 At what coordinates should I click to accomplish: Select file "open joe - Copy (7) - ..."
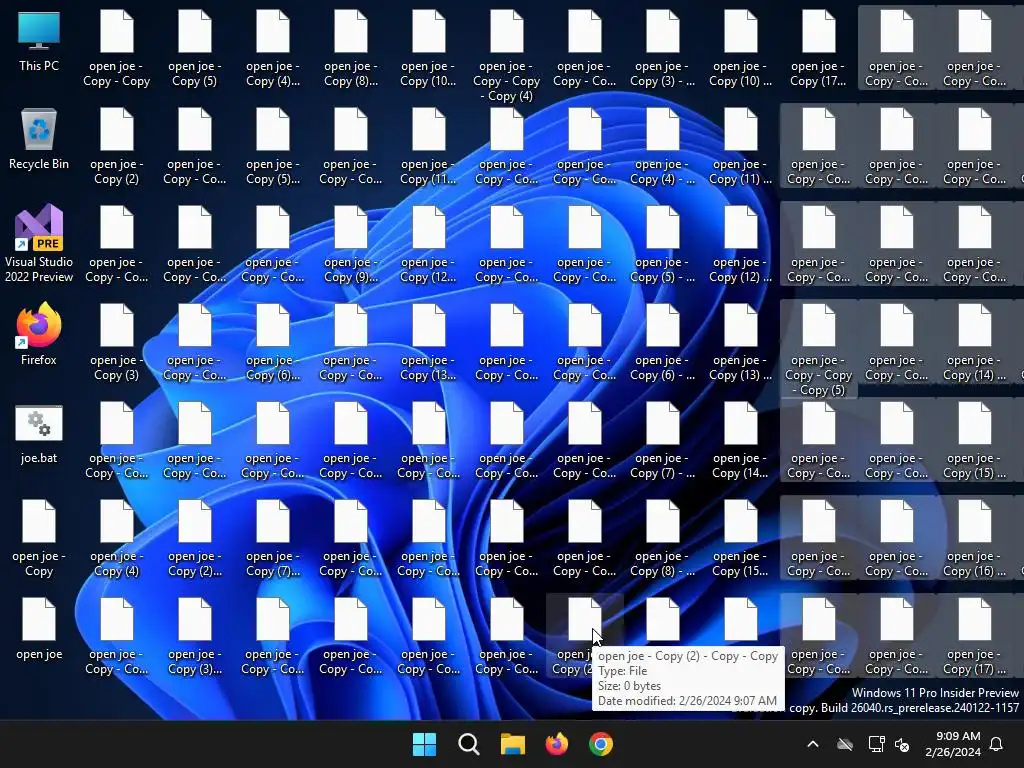[x=663, y=440]
